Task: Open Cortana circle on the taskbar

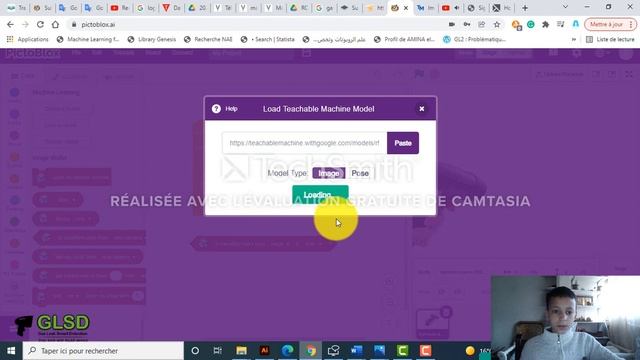Action: point(195,351)
